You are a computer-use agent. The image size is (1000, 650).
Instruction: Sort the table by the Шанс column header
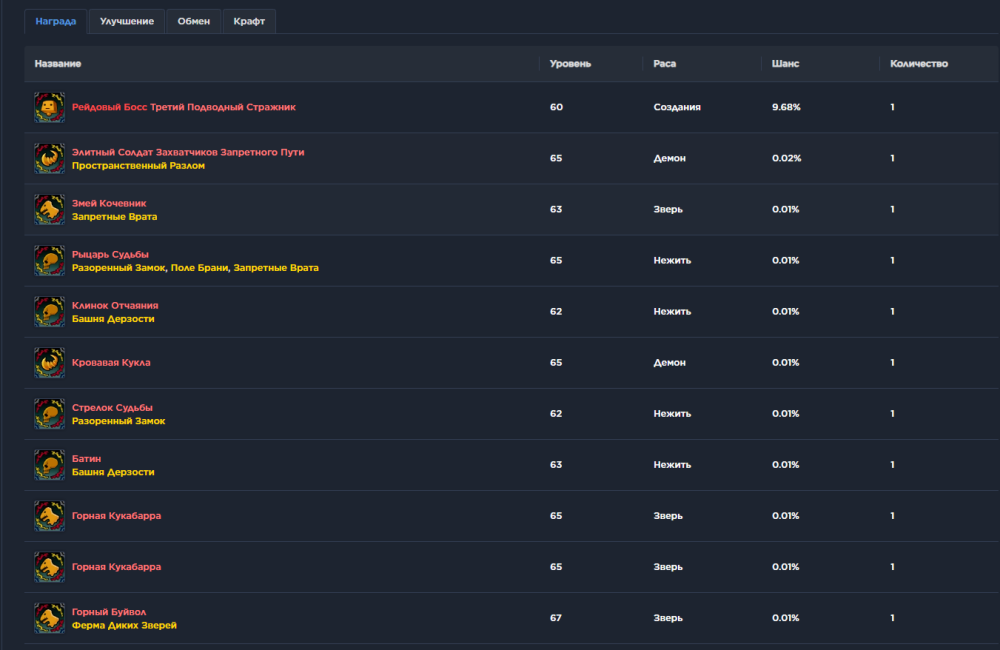point(785,64)
